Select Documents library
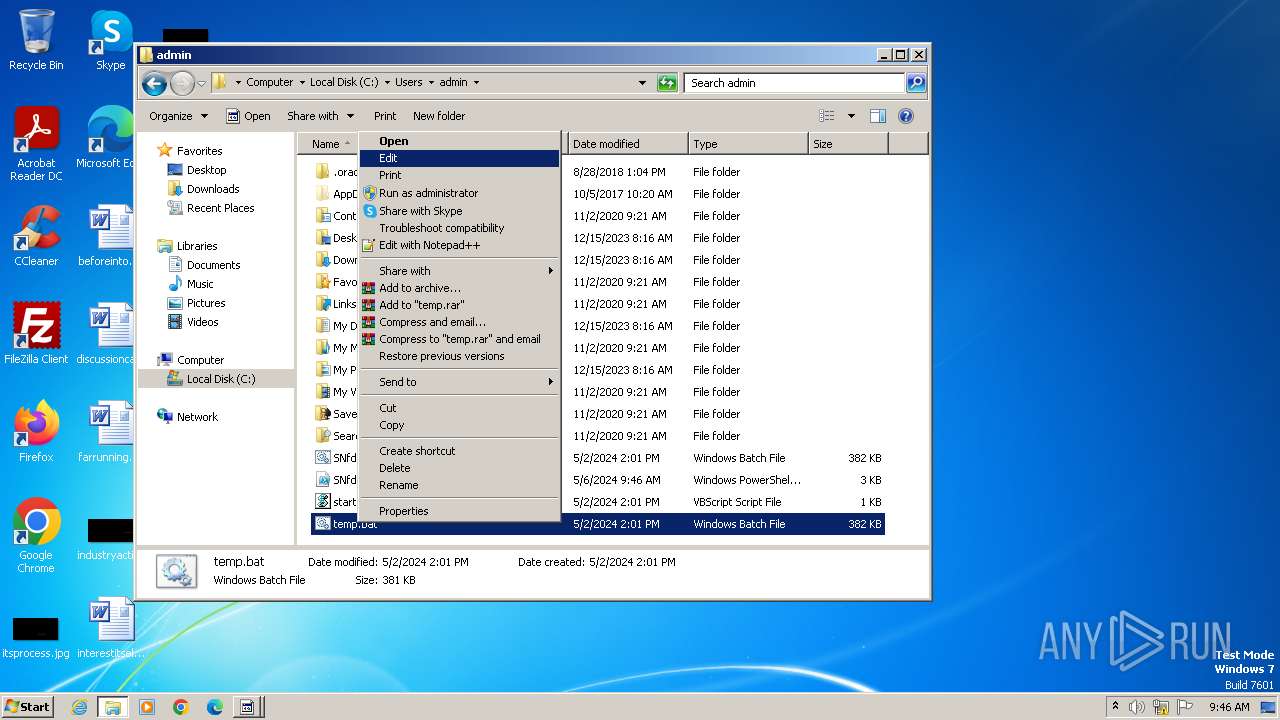This screenshot has width=1280, height=720. click(x=213, y=265)
